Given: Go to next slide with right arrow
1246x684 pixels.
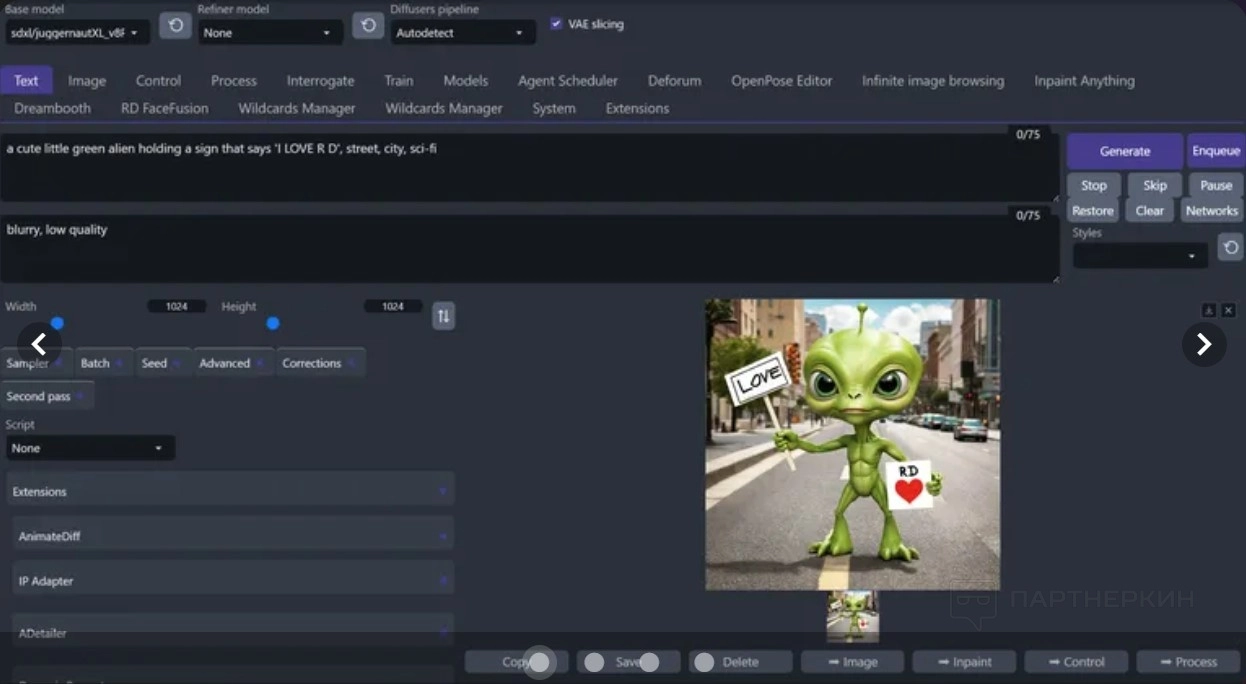Looking at the screenshot, I should click(1203, 344).
